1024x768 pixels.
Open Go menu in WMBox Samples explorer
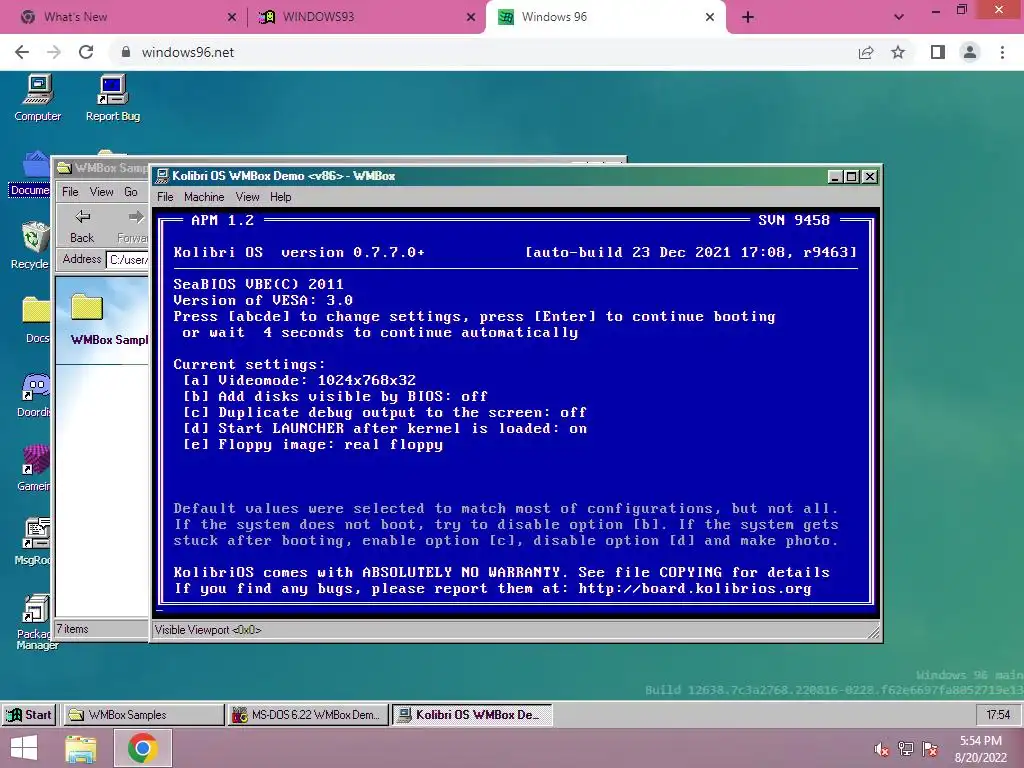pyautogui.click(x=131, y=191)
